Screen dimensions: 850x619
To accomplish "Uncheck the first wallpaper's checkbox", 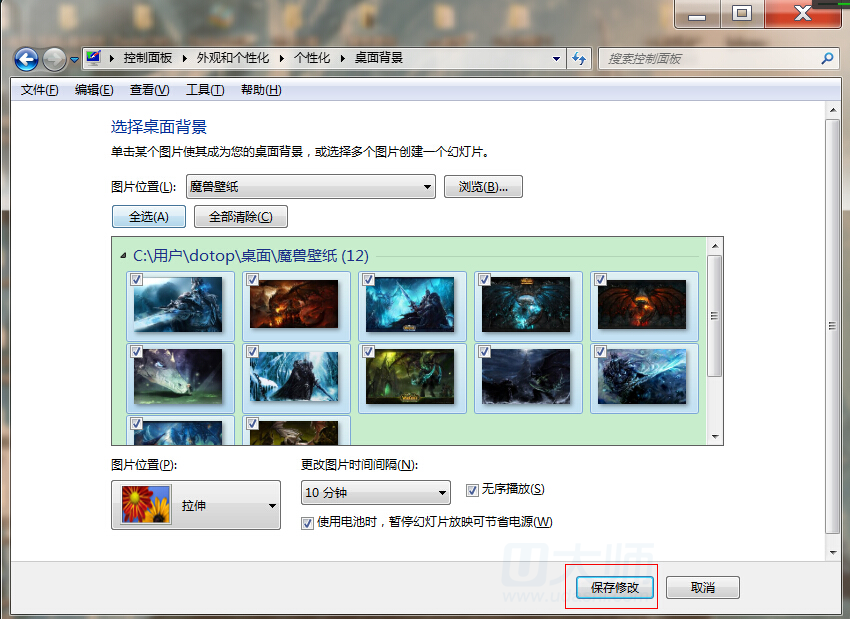I will [136, 280].
